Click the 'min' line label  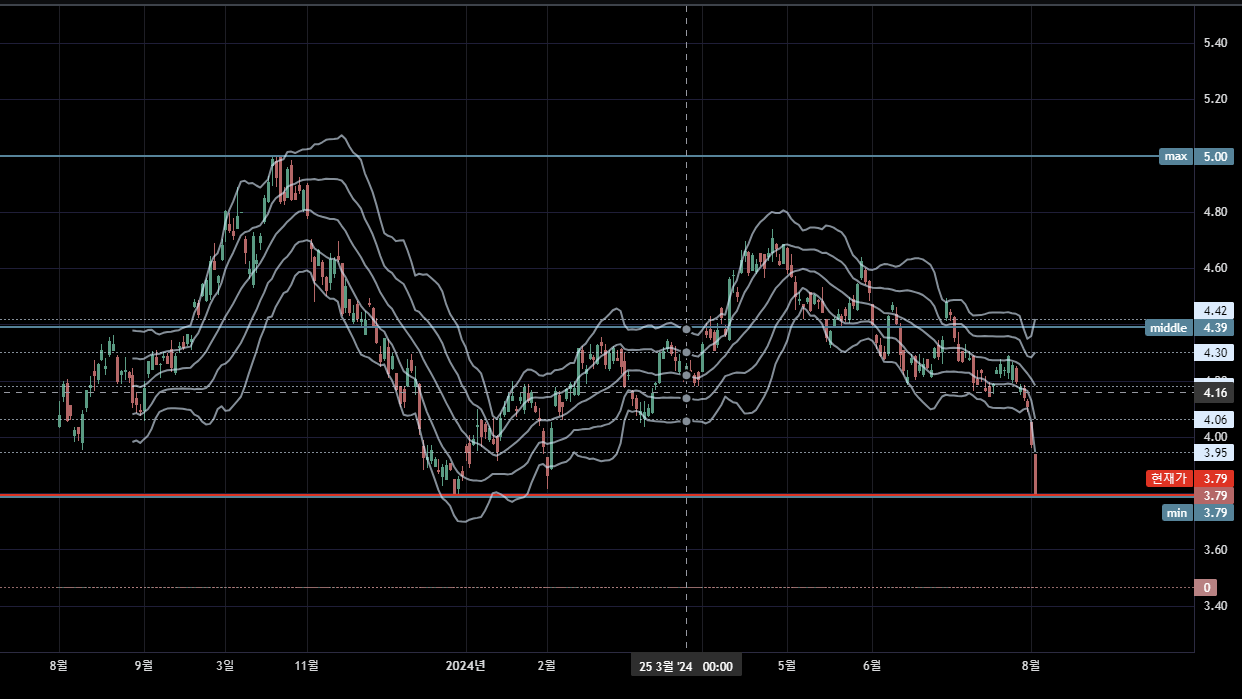(1177, 512)
